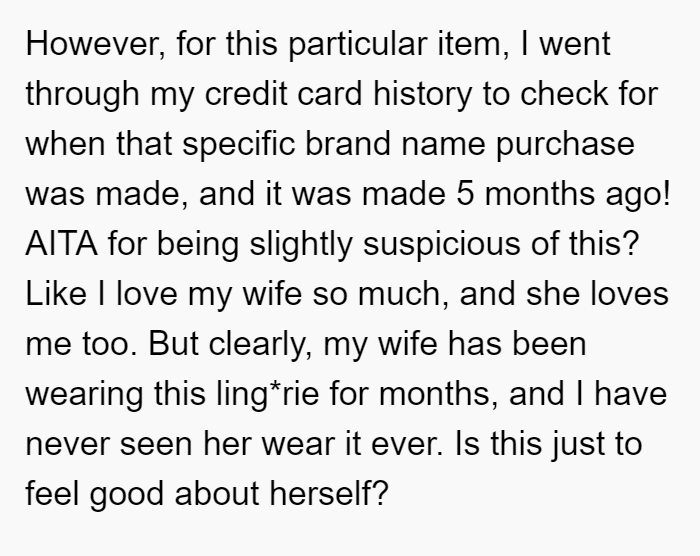Click the word "suspicious" in the text

pyautogui.click(x=442, y=245)
